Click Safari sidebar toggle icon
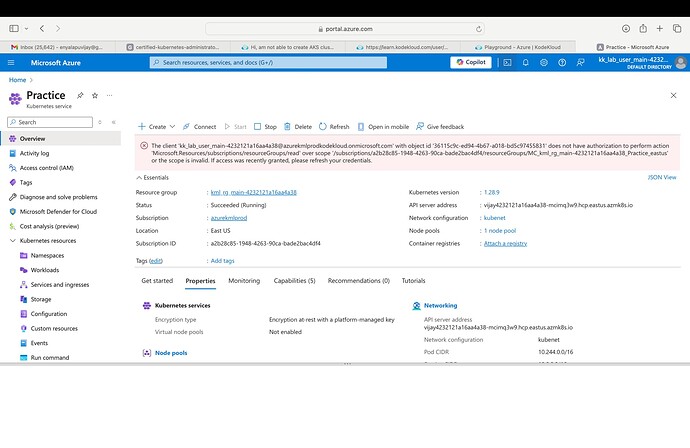Viewport: 690px width, 448px height. point(14,29)
